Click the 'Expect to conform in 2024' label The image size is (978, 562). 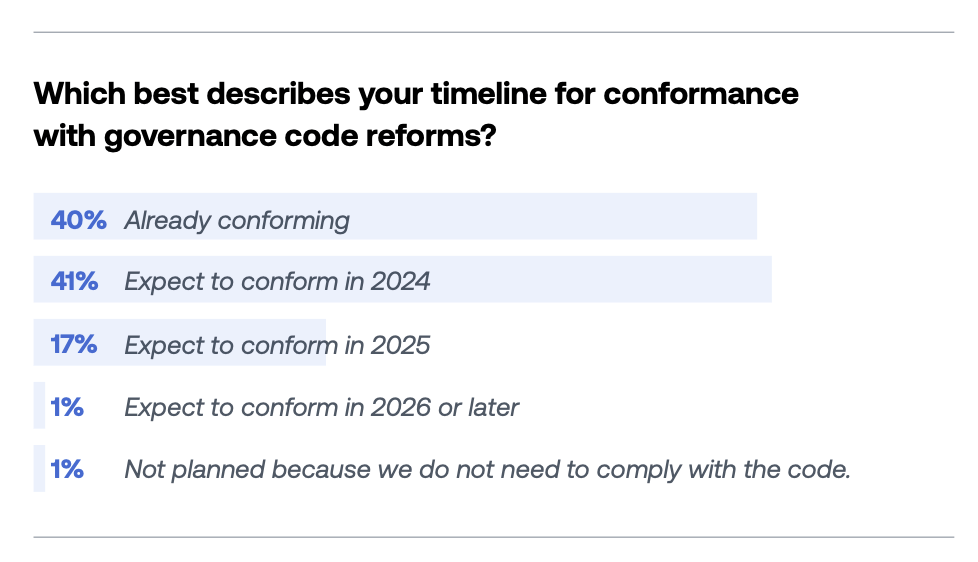click(277, 282)
